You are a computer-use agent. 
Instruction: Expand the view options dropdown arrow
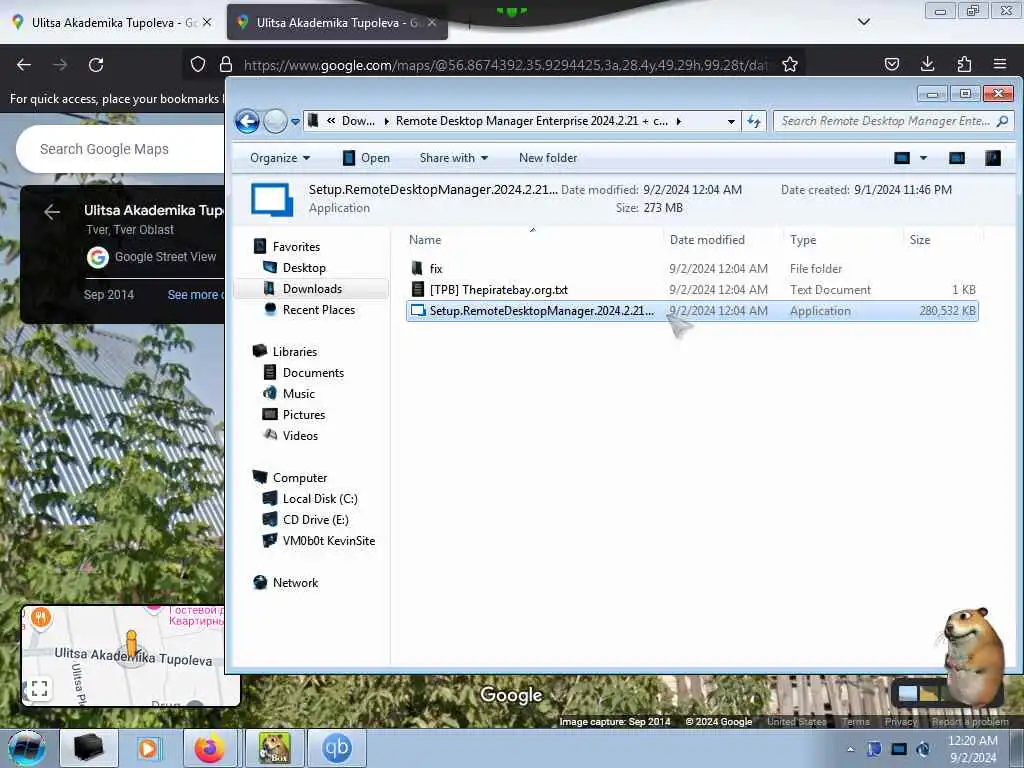tap(923, 158)
